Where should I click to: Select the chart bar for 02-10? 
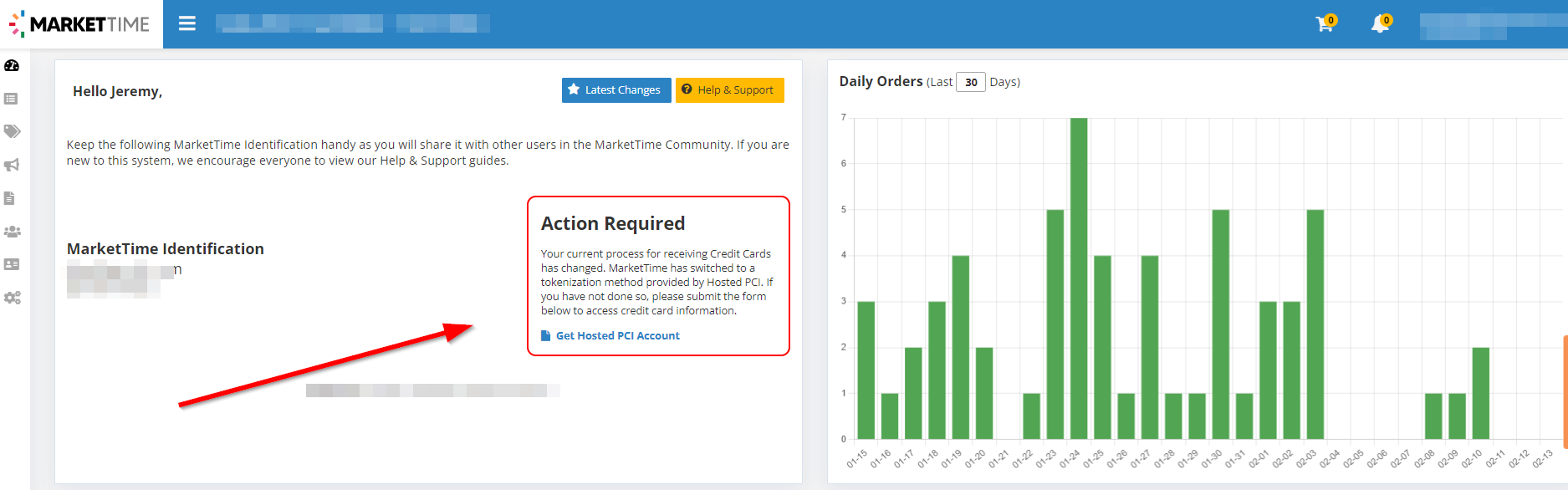pyautogui.click(x=1480, y=393)
